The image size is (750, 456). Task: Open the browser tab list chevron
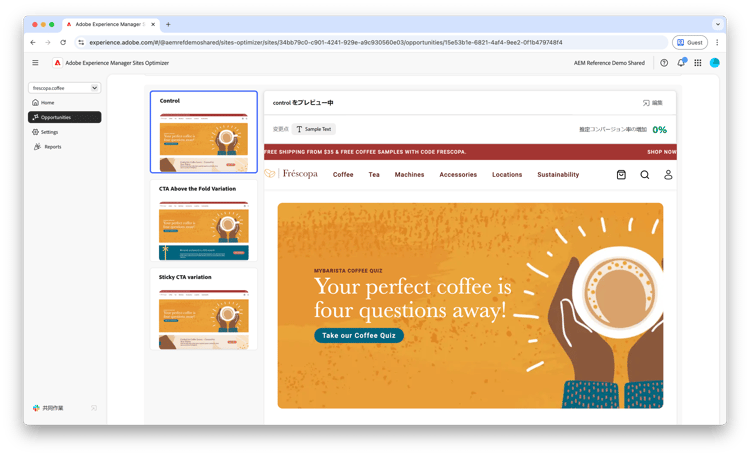(717, 24)
